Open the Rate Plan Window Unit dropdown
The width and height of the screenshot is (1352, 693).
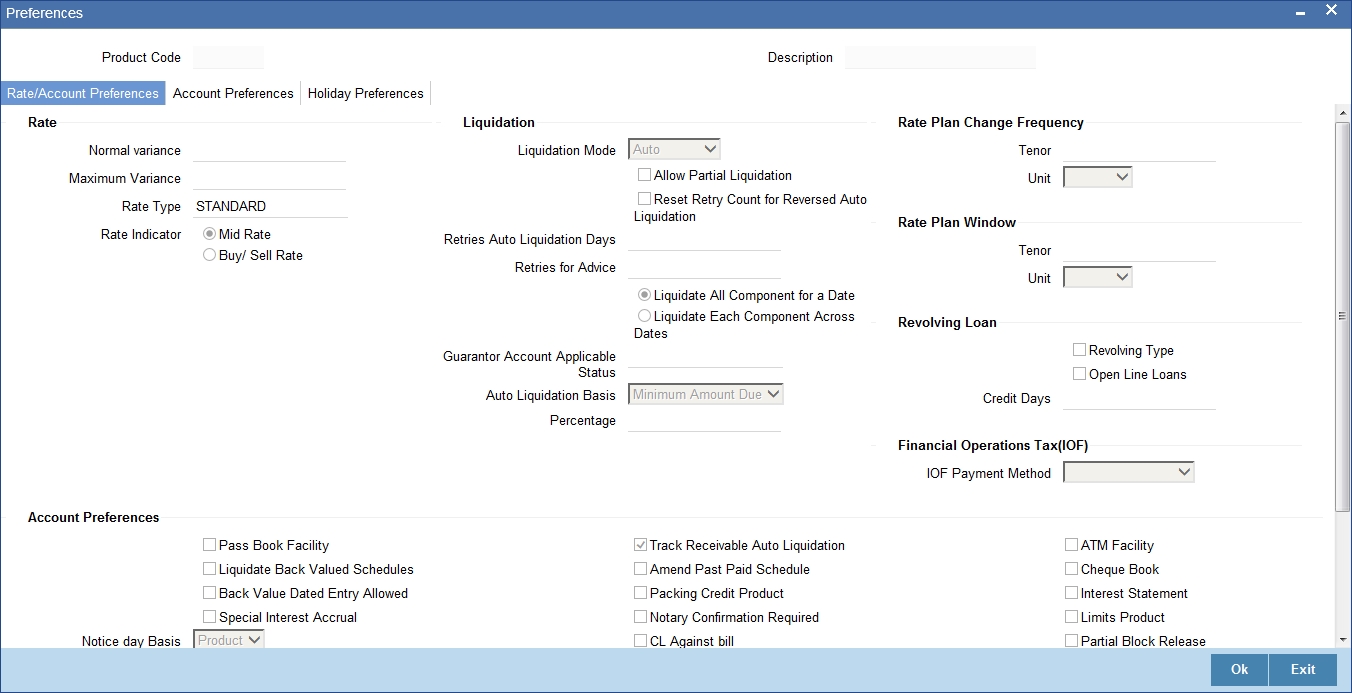point(1097,277)
